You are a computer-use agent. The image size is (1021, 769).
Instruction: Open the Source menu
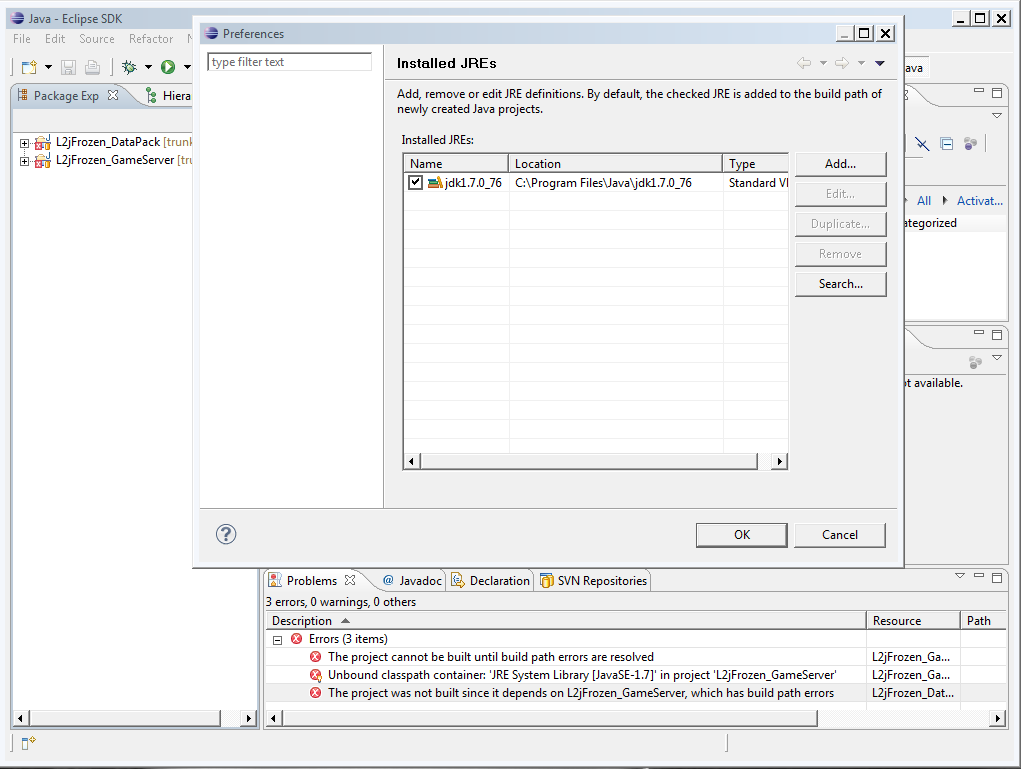click(x=97, y=39)
